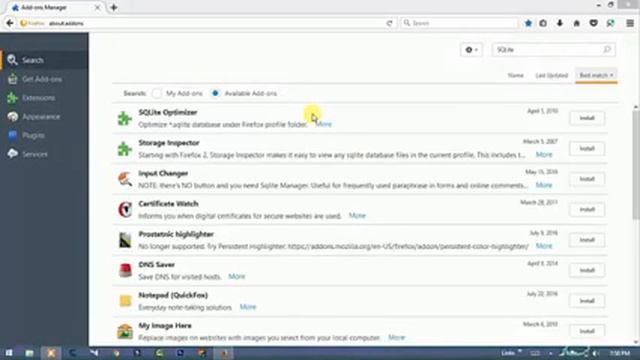Install the Certificate Watch add-on

[x=587, y=210]
